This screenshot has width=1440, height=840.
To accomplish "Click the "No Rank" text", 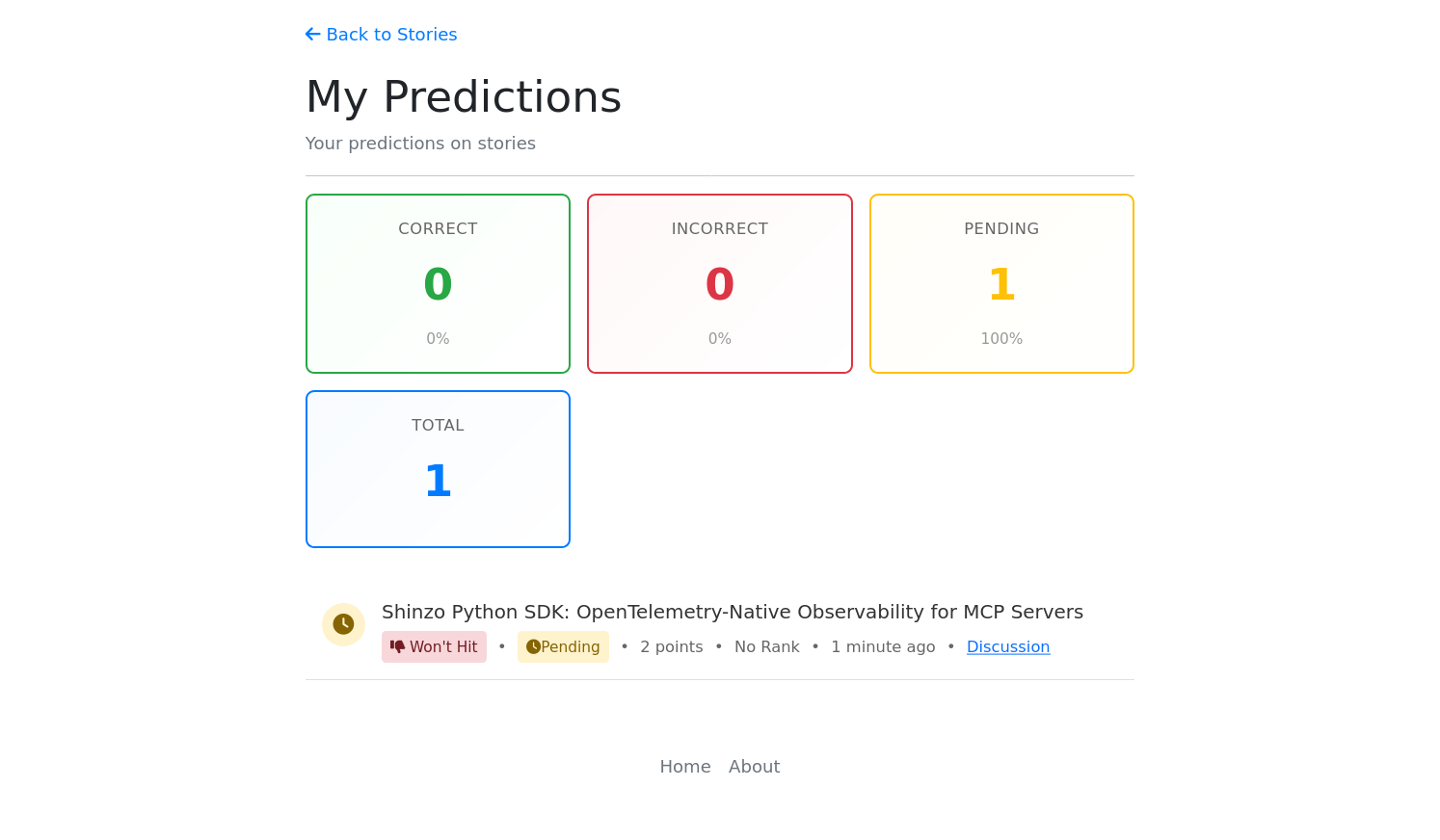I will [766, 646].
